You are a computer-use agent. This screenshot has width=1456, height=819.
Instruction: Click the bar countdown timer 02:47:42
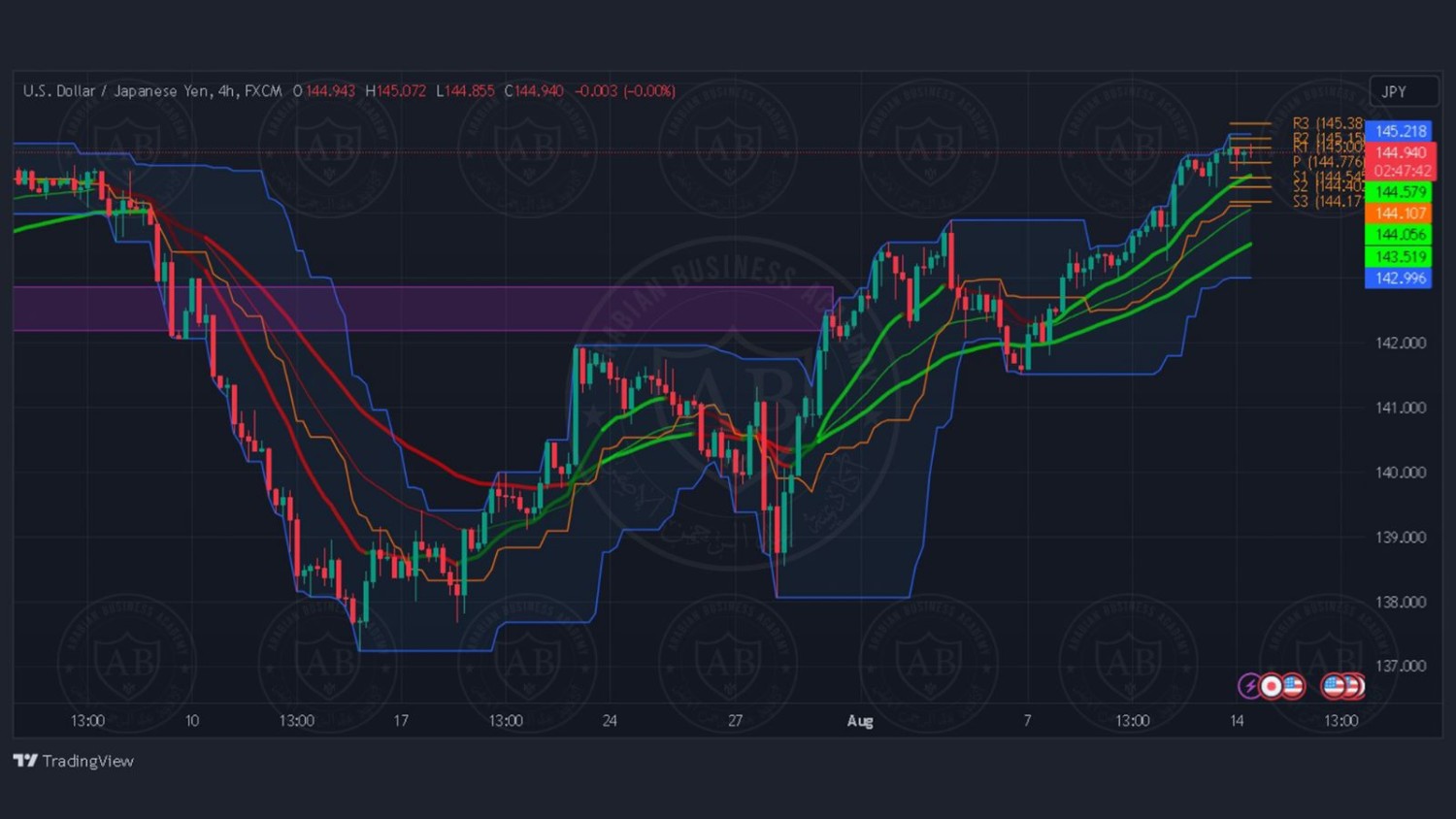pyautogui.click(x=1400, y=171)
